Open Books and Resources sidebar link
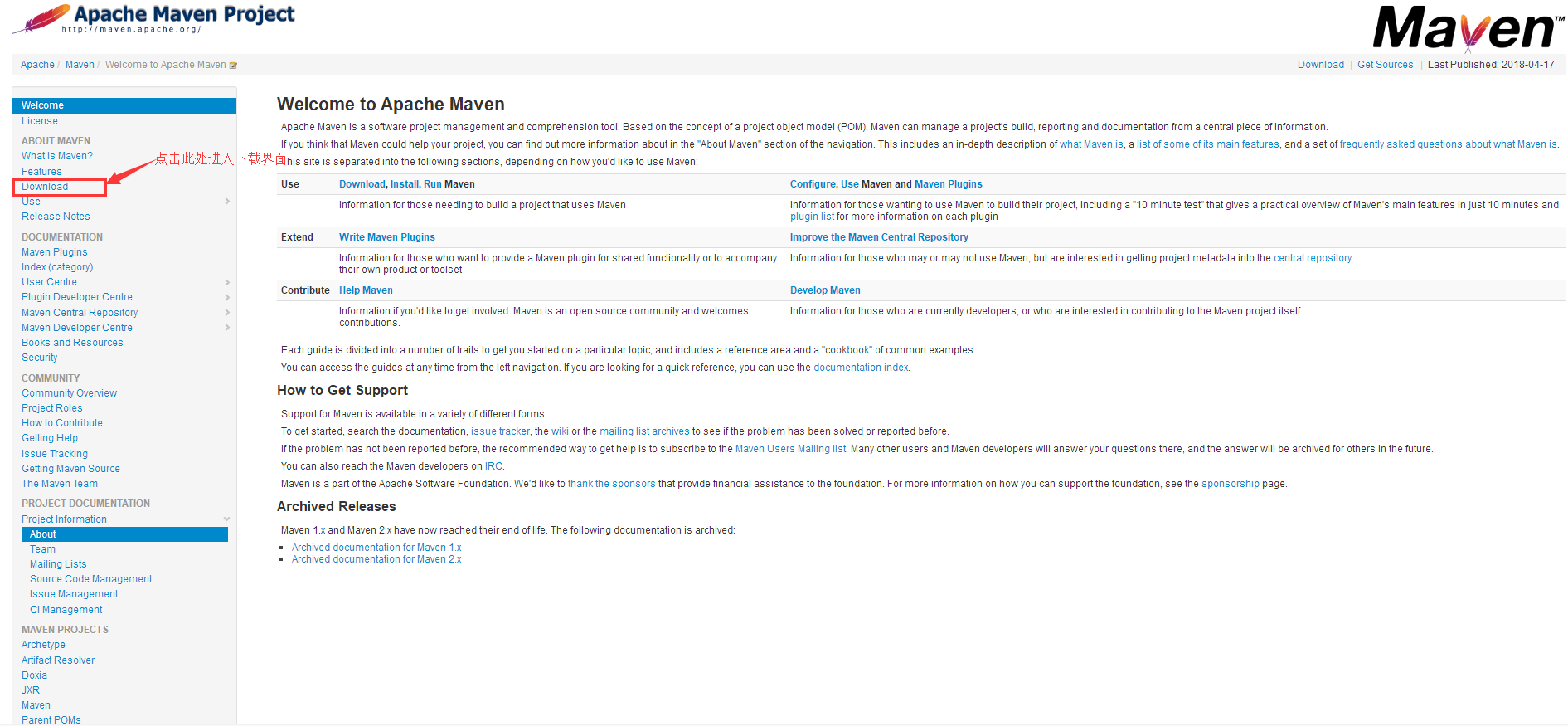 pos(72,343)
